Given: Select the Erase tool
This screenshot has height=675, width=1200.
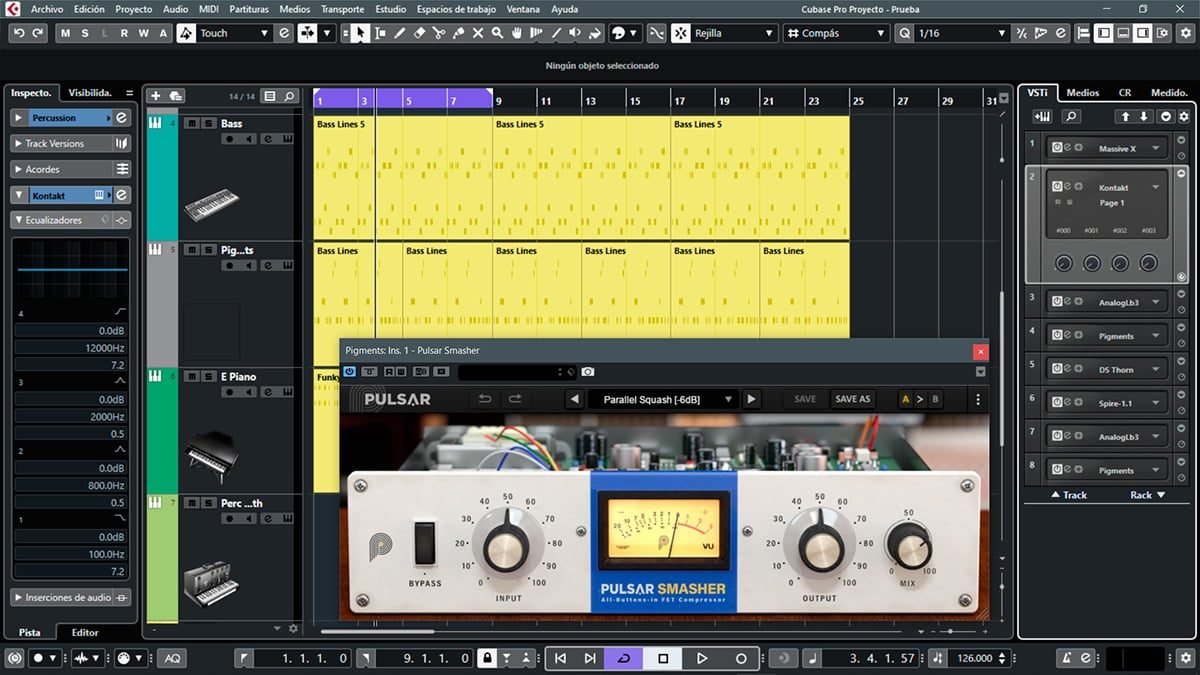Looking at the screenshot, I should coord(419,33).
